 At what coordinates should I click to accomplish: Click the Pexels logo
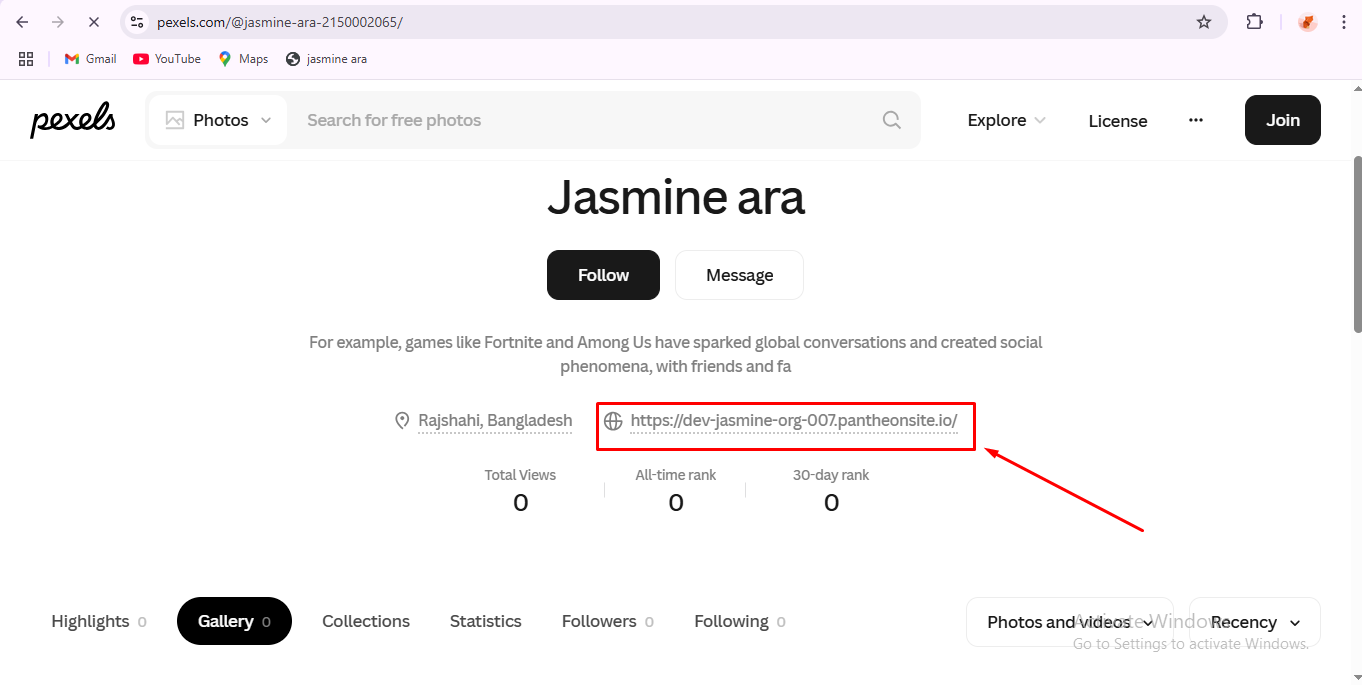coord(72,120)
